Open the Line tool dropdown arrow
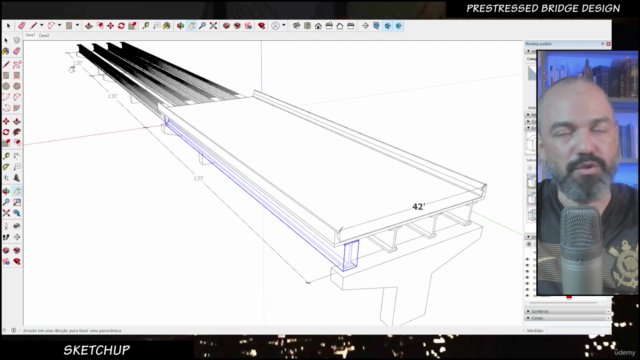 41,26
